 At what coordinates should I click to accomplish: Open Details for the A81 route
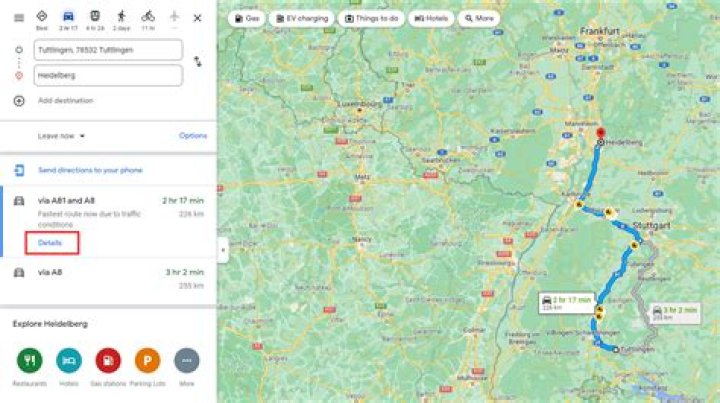tap(50, 243)
